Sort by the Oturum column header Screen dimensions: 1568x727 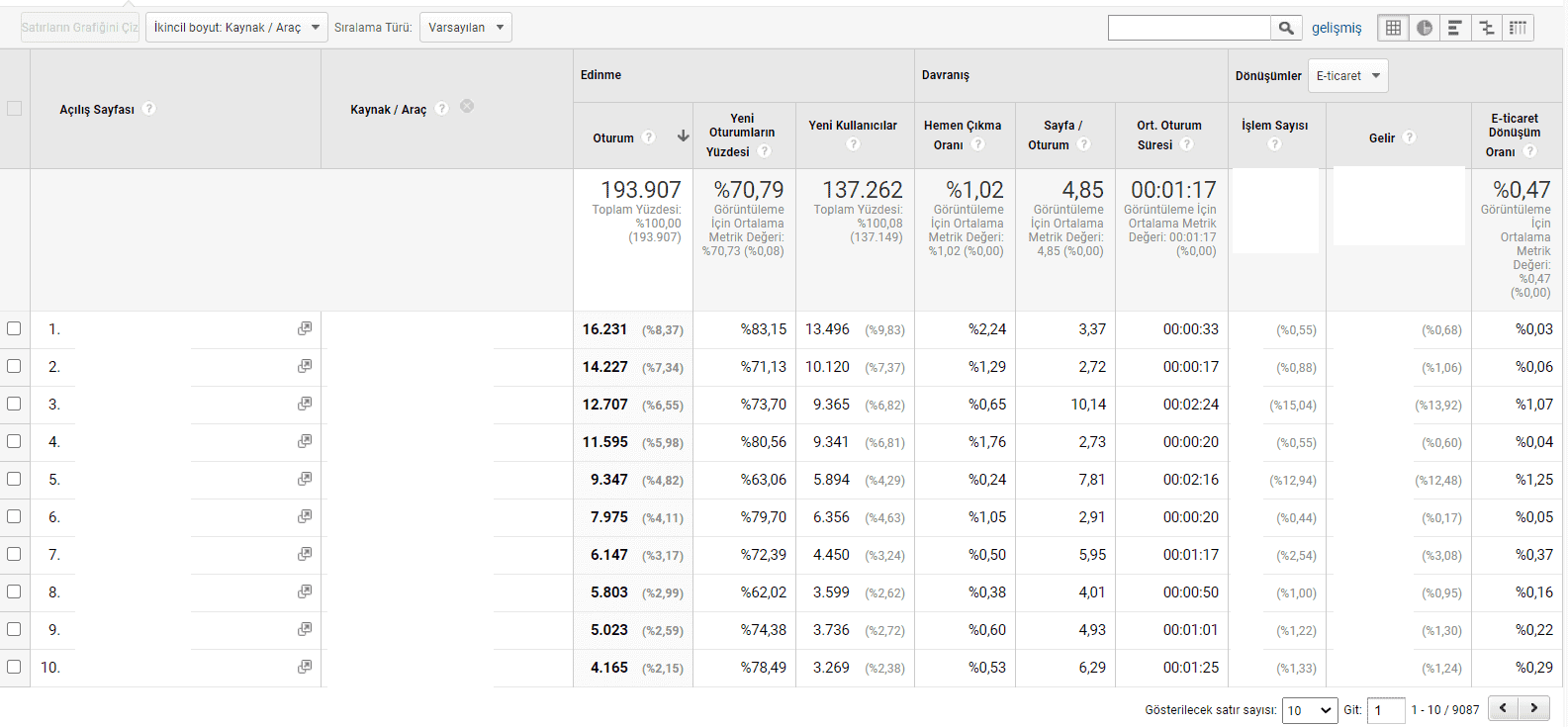[613, 138]
